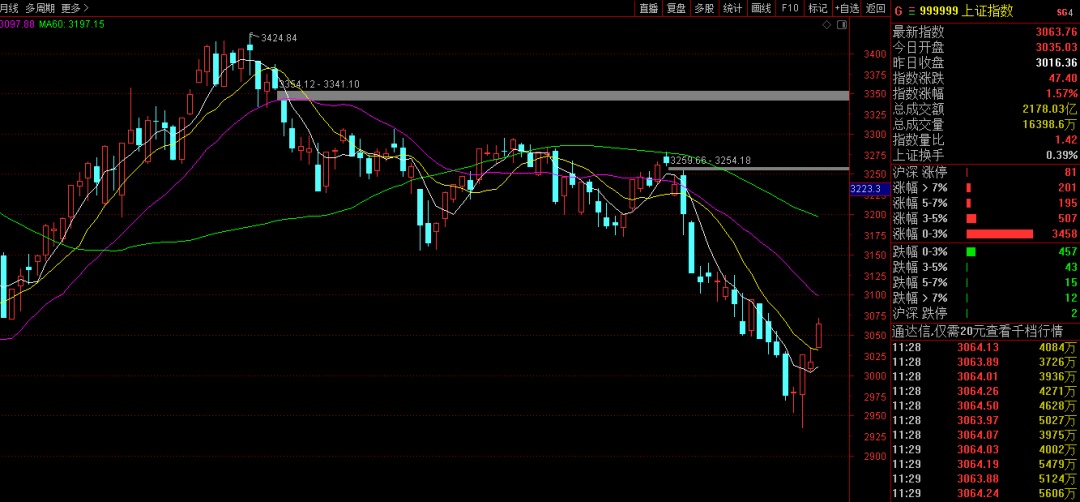
Task: Click the 跌幅 > 7% row count 12
Action: (x=1070, y=298)
